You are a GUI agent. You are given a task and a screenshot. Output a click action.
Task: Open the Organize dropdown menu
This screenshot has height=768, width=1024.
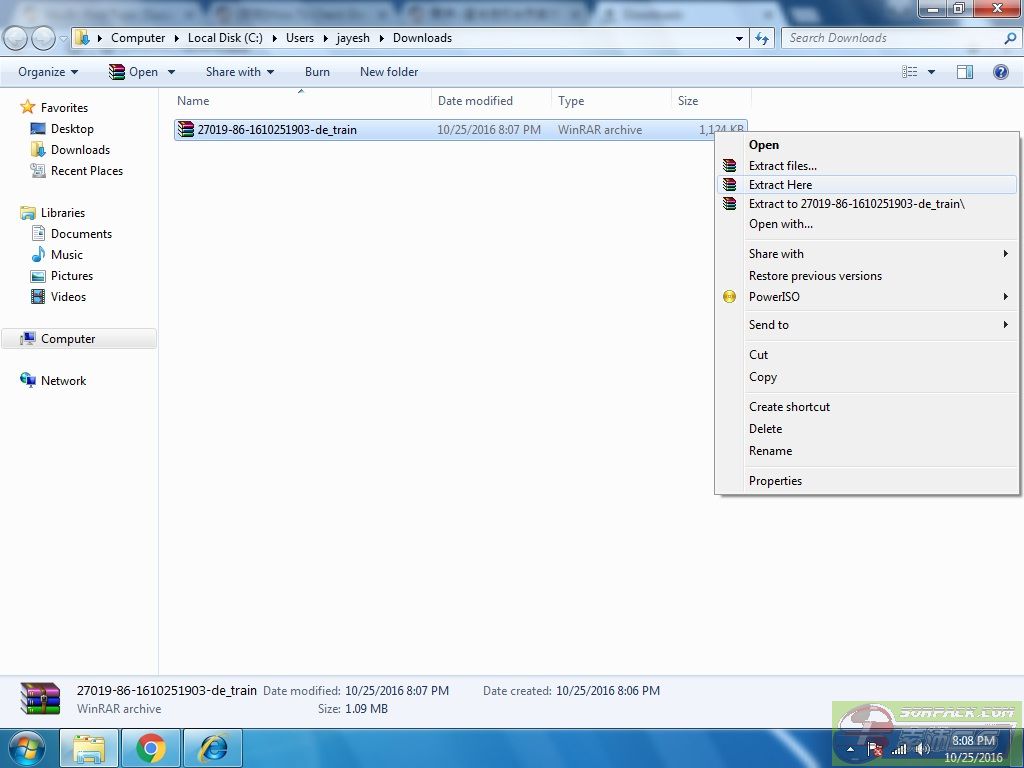point(48,72)
